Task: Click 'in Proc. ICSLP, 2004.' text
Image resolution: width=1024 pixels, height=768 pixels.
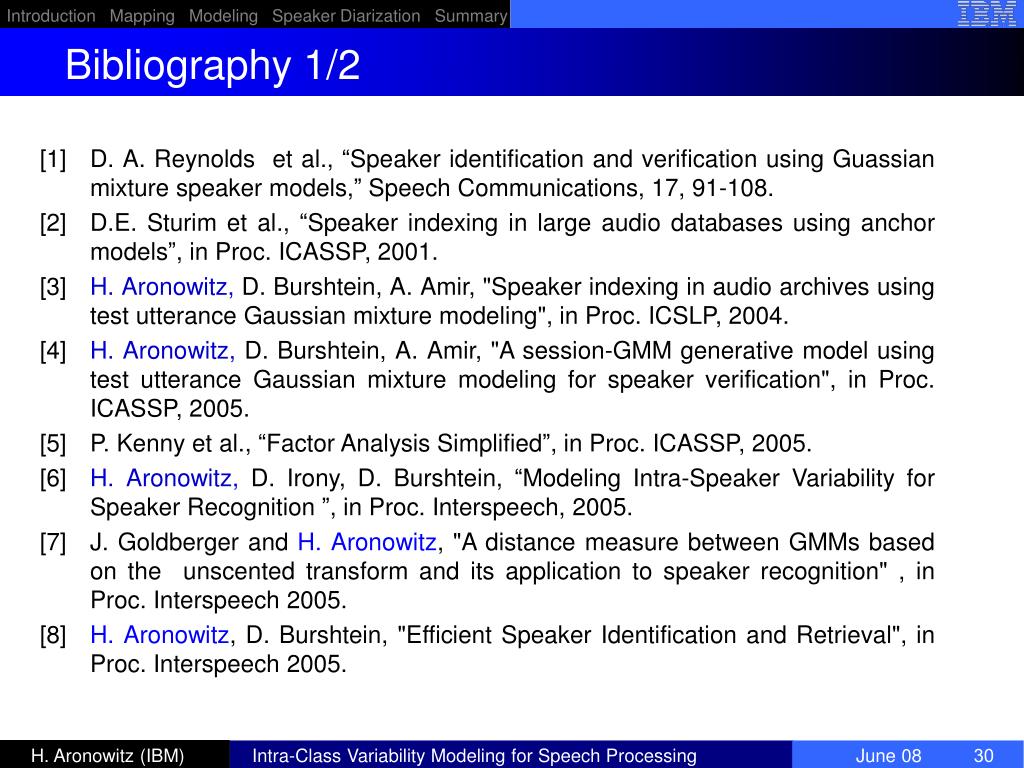Action: 674,316
